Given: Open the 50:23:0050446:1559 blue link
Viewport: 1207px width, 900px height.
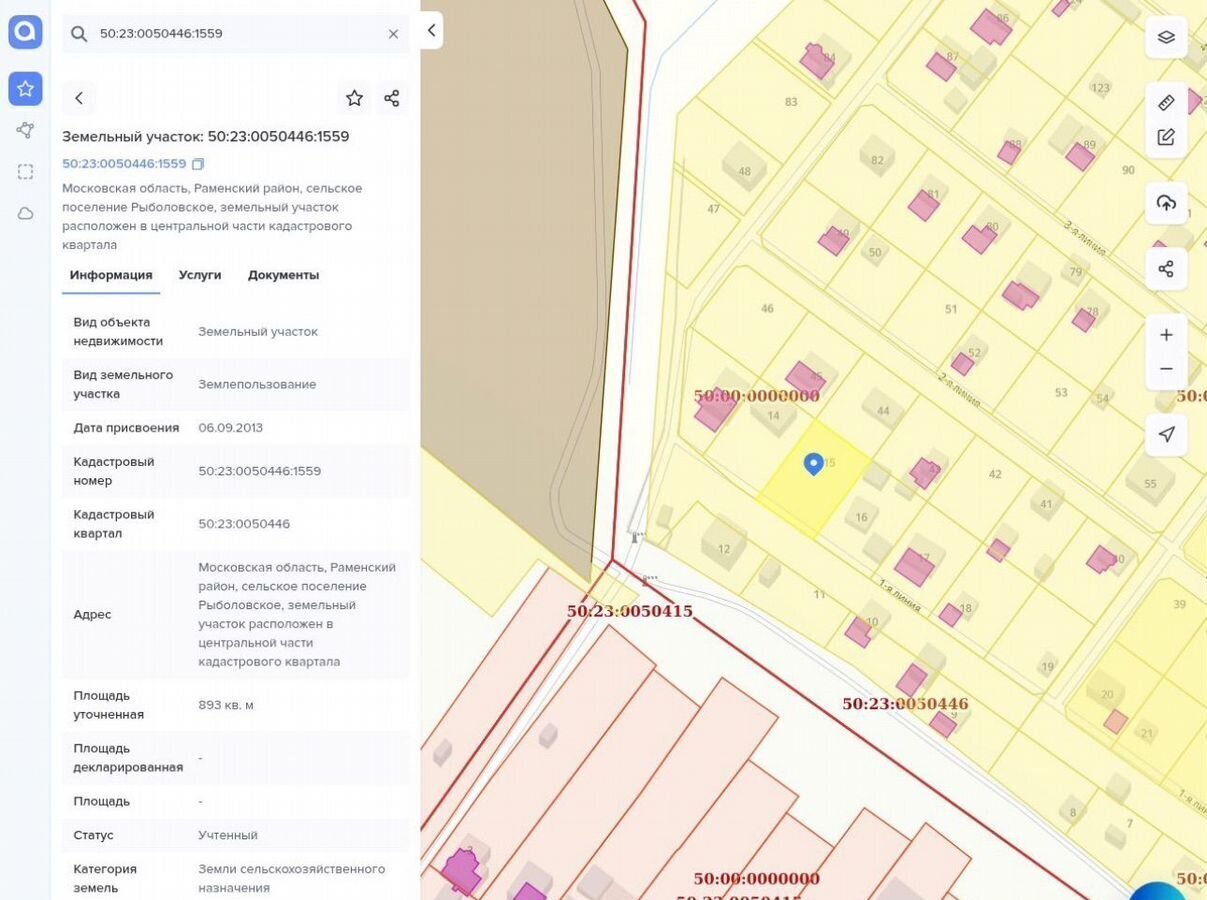Looking at the screenshot, I should 124,164.
